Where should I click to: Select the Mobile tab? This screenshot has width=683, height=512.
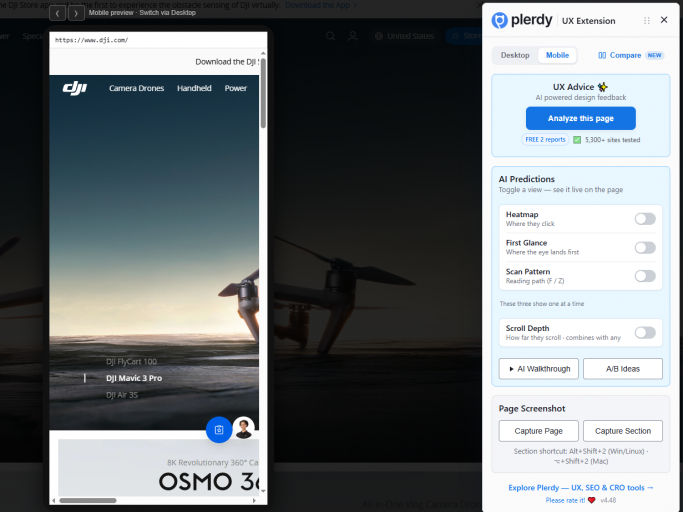(557, 55)
